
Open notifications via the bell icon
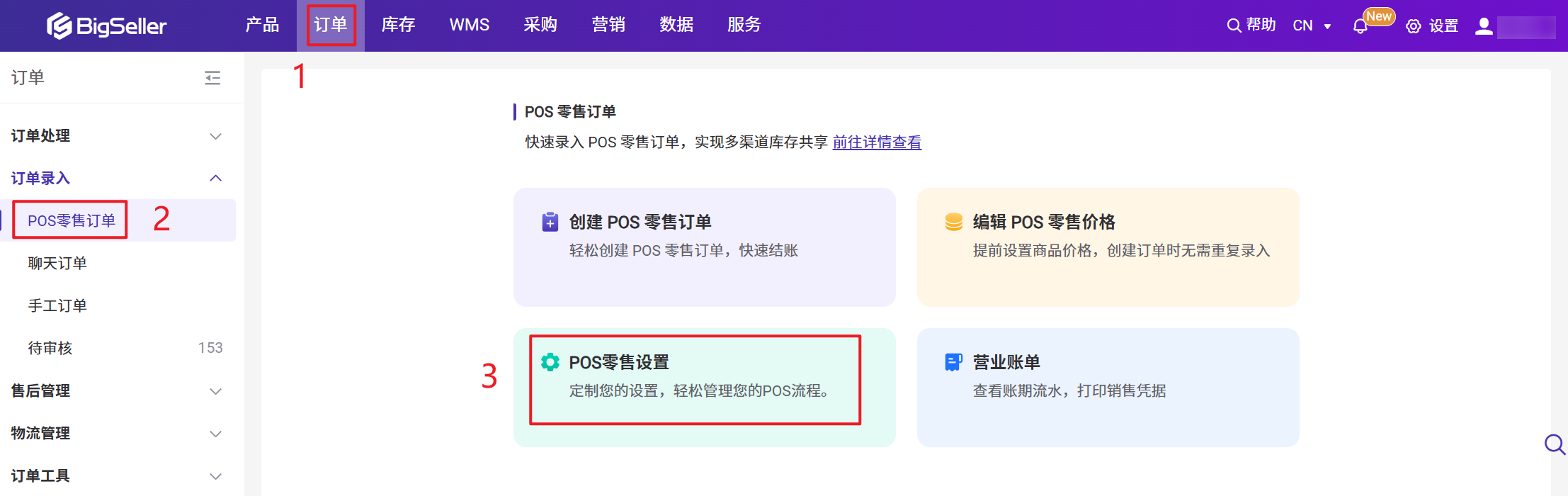1360,26
